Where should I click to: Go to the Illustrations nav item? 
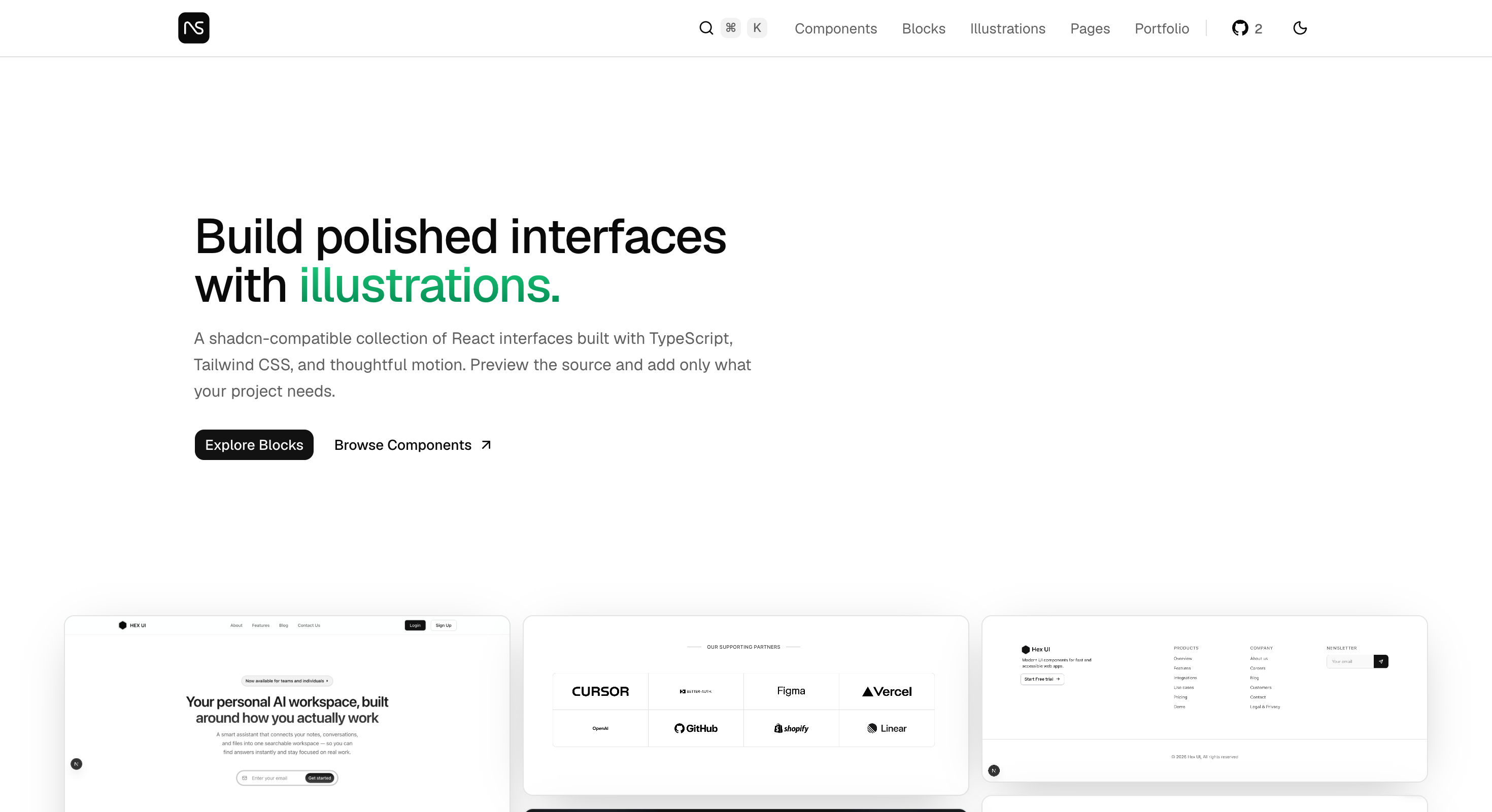click(1007, 28)
